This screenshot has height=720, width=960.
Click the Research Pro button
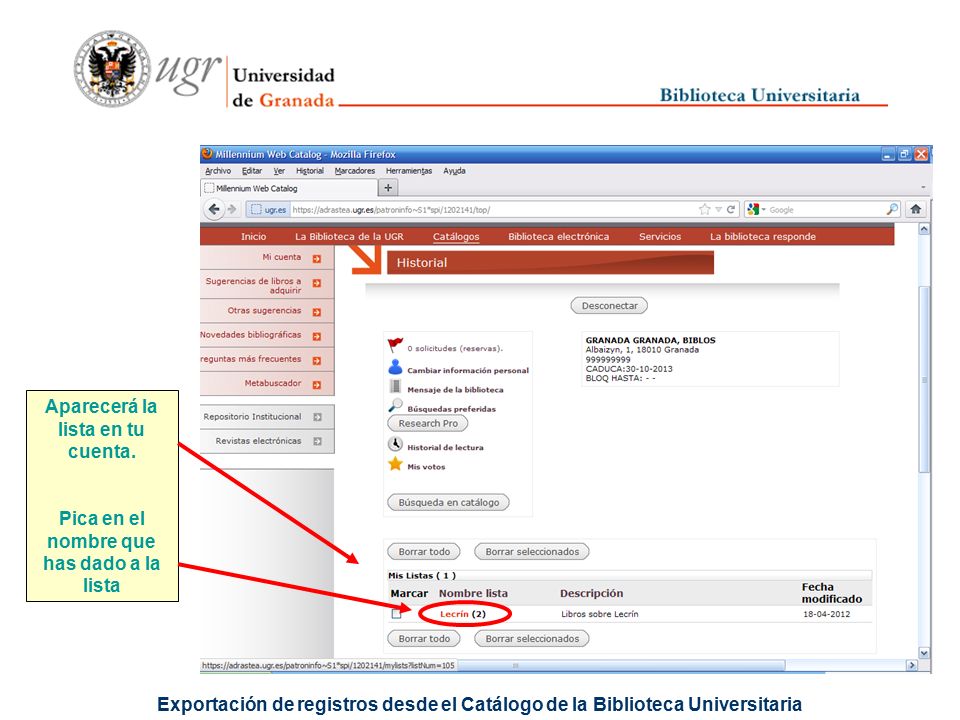pos(428,423)
